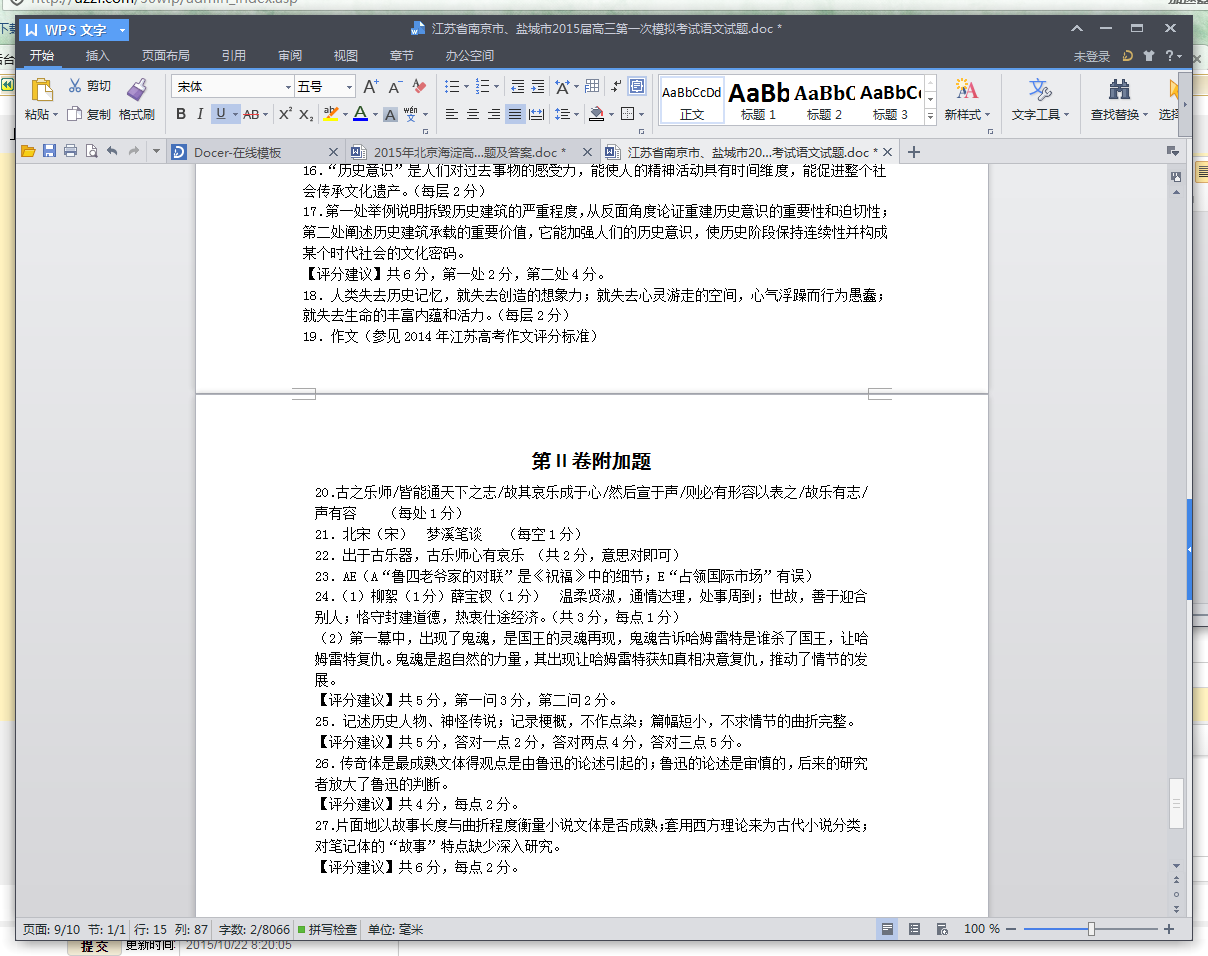Image resolution: width=1208 pixels, height=956 pixels.
Task: Apply the 标题 1 heading style
Action: [x=759, y=100]
